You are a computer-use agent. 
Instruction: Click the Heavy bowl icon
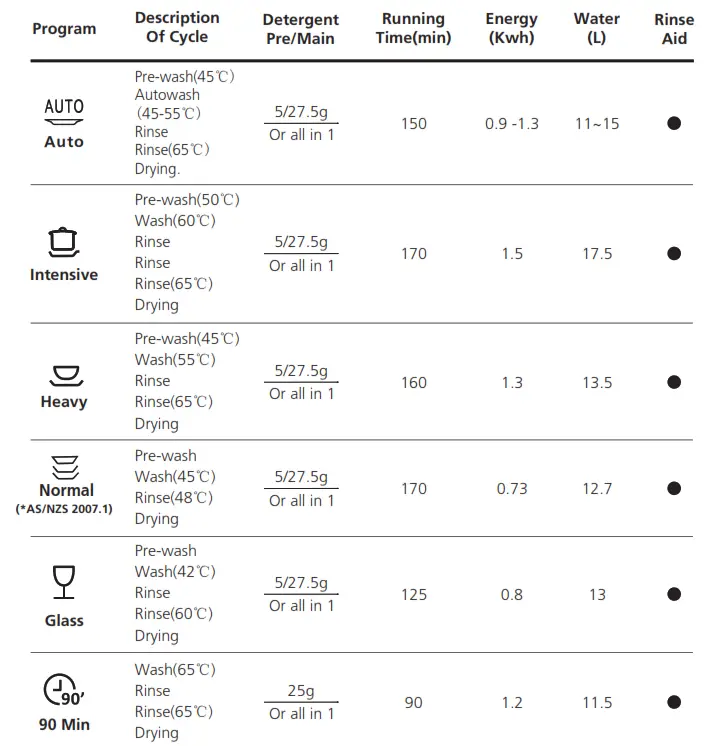(64, 374)
